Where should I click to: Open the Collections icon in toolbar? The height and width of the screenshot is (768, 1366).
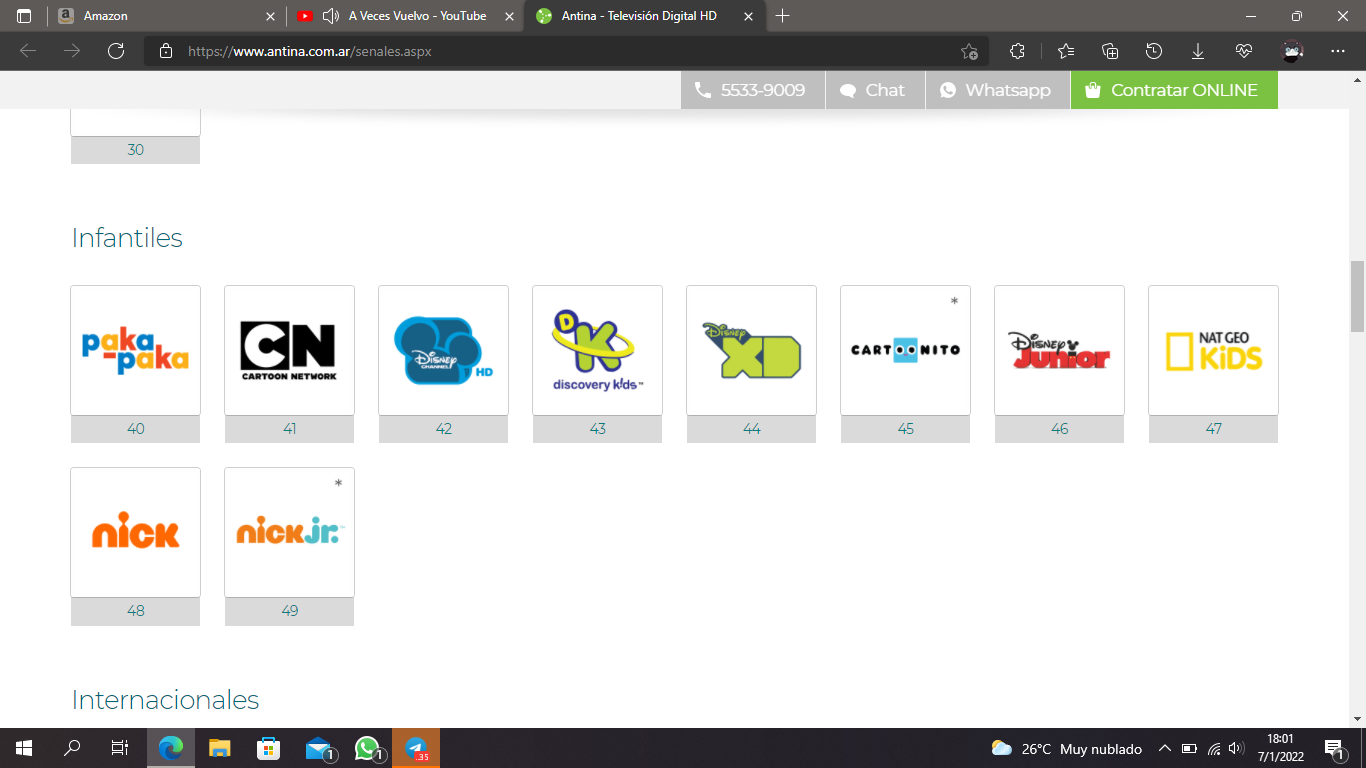coord(1110,51)
